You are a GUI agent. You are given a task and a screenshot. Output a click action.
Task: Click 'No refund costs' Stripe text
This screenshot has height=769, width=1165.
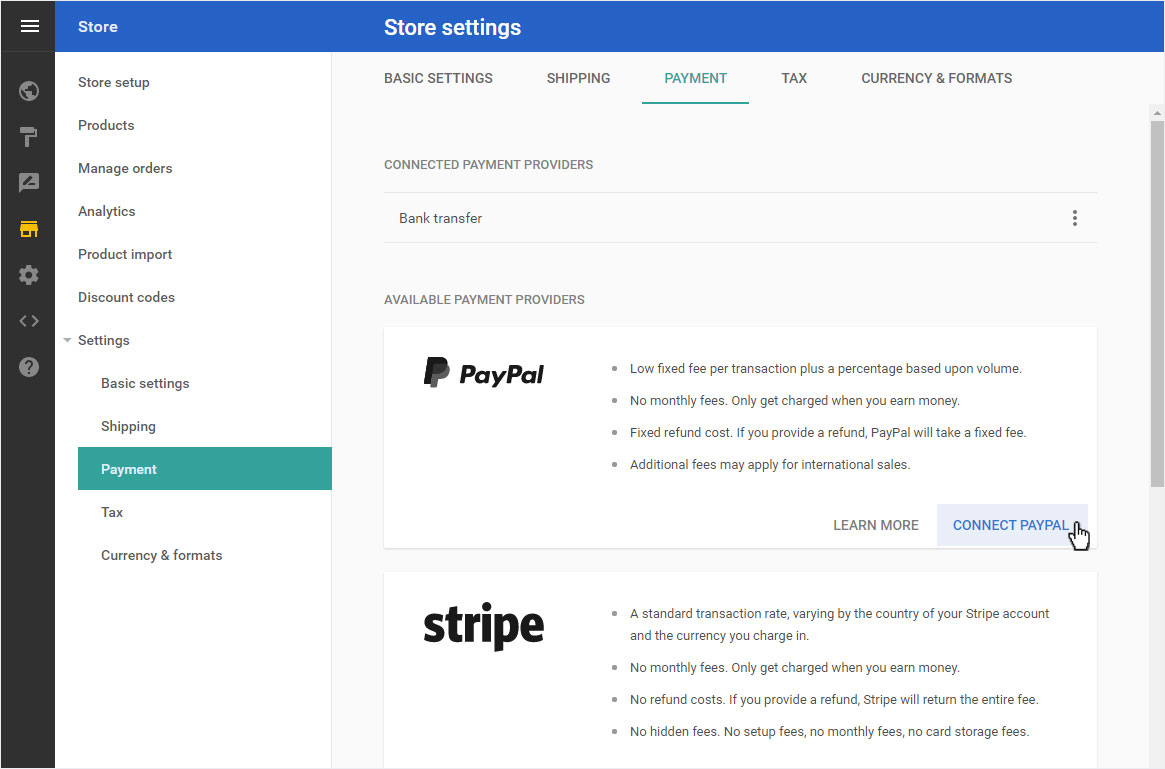point(834,700)
